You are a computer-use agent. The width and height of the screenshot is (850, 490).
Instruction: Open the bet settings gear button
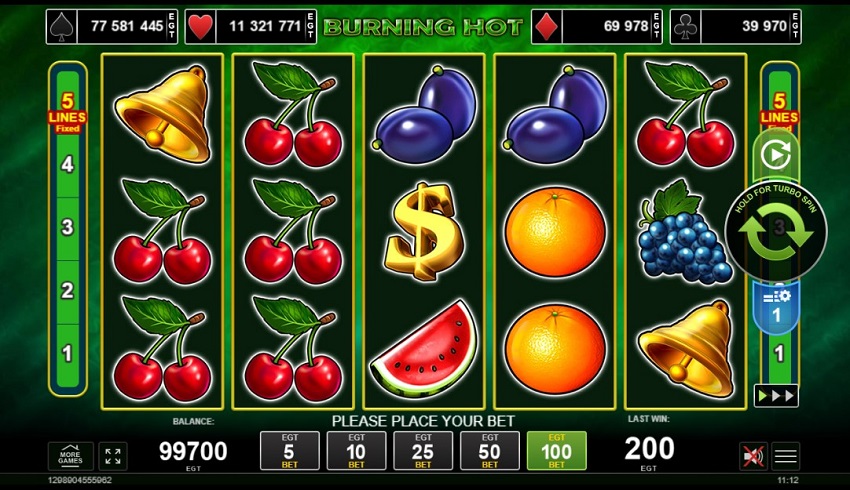[x=776, y=306]
